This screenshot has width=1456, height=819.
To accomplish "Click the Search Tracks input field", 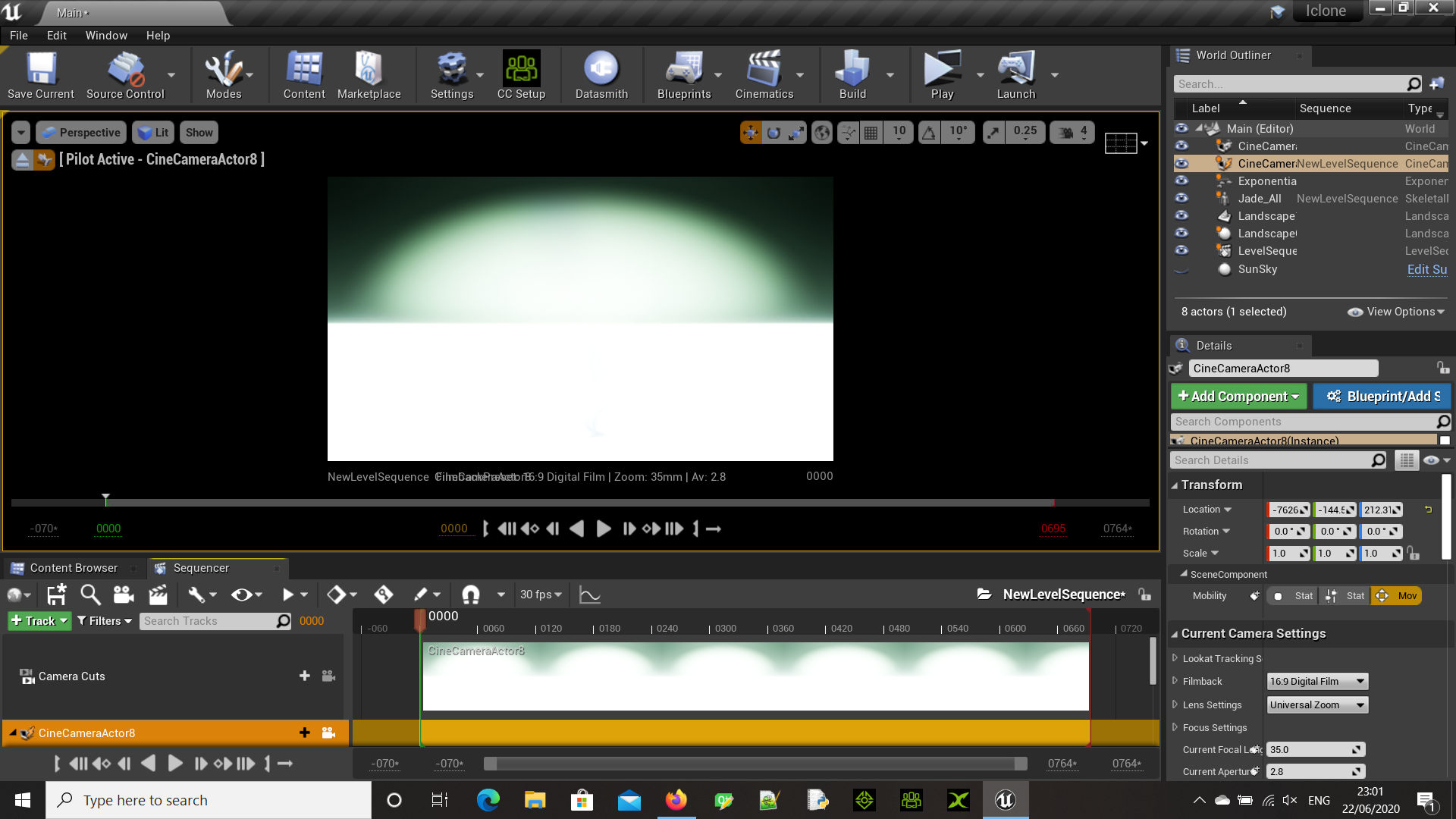I will click(208, 621).
